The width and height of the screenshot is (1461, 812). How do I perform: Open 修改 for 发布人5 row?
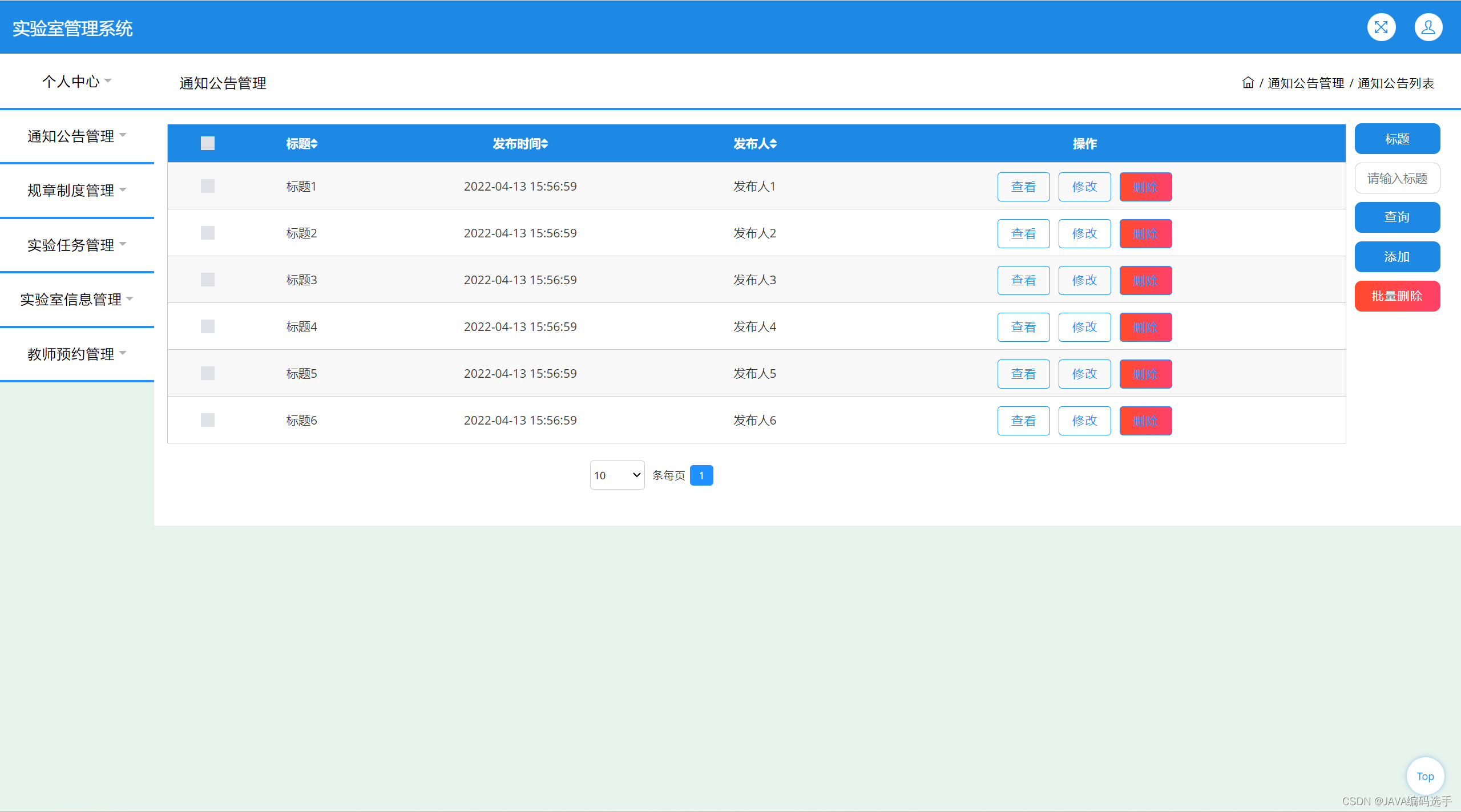pyautogui.click(x=1085, y=374)
